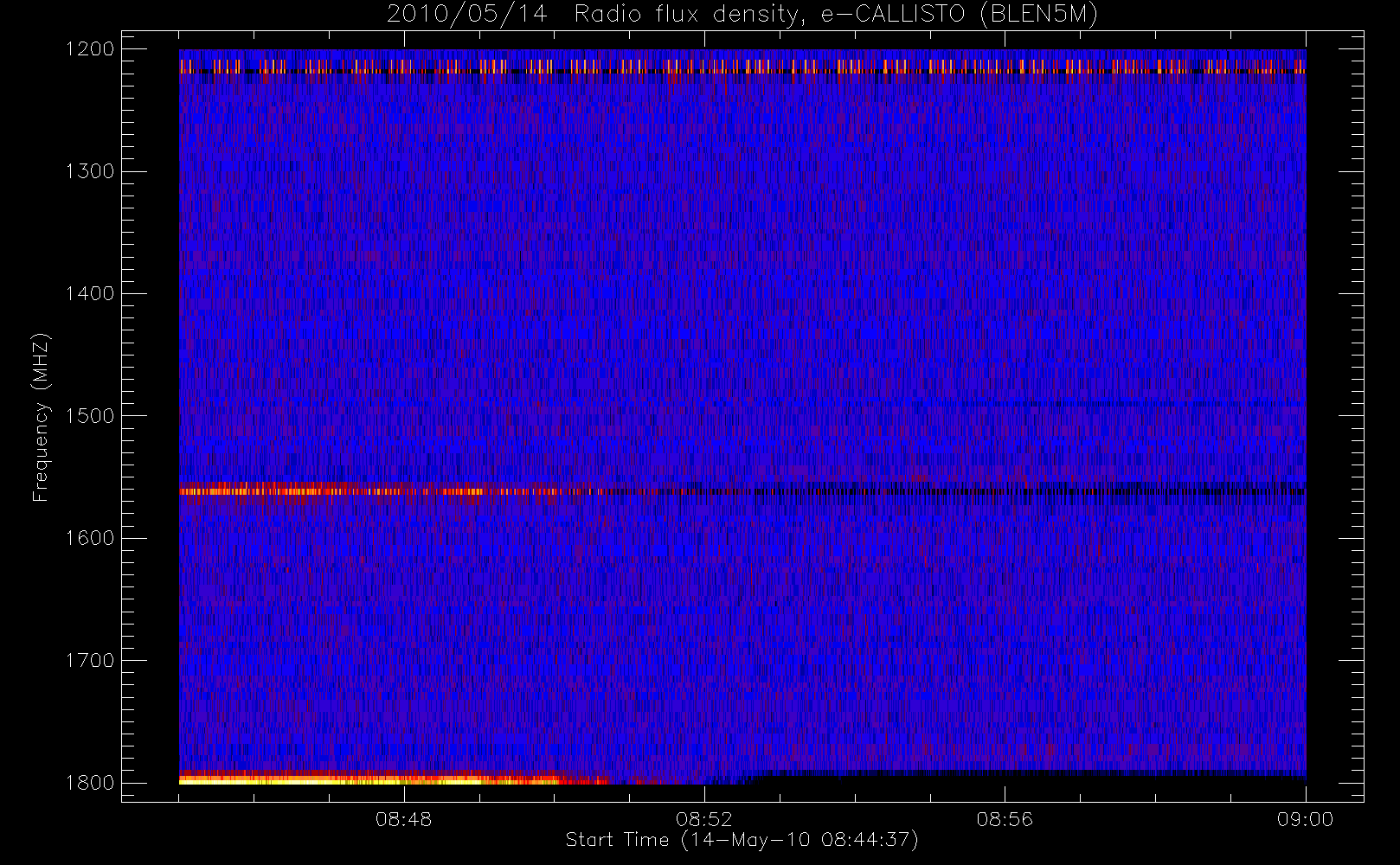Viewport: 1400px width, 865px height.
Task: Click the 1500 frequency tick label
Action: point(90,416)
